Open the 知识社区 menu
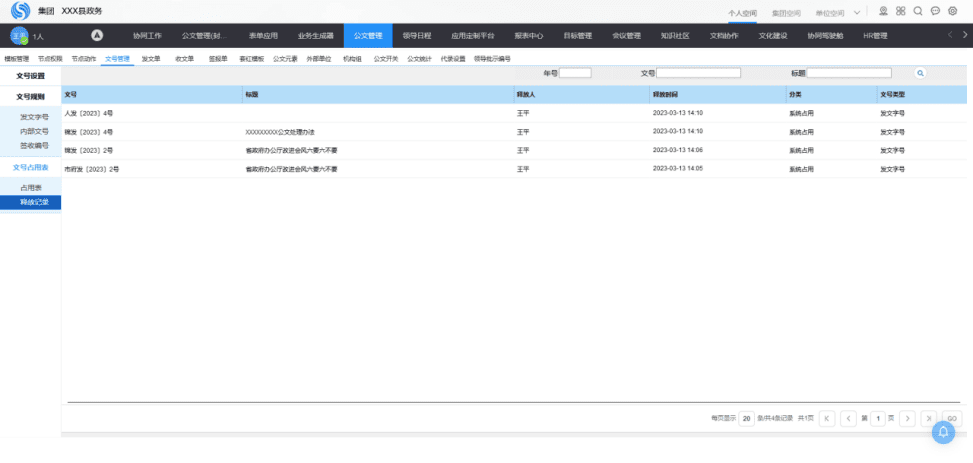Image resolution: width=973 pixels, height=463 pixels. [675, 36]
